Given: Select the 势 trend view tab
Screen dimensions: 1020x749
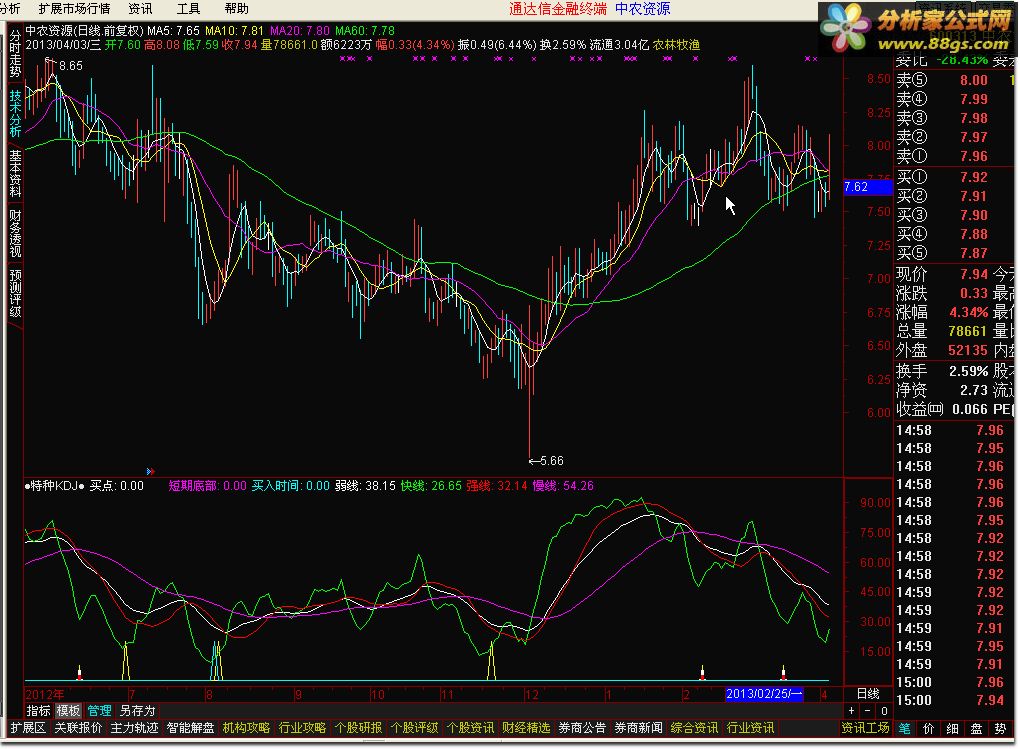Looking at the screenshot, I should click(1000, 729).
